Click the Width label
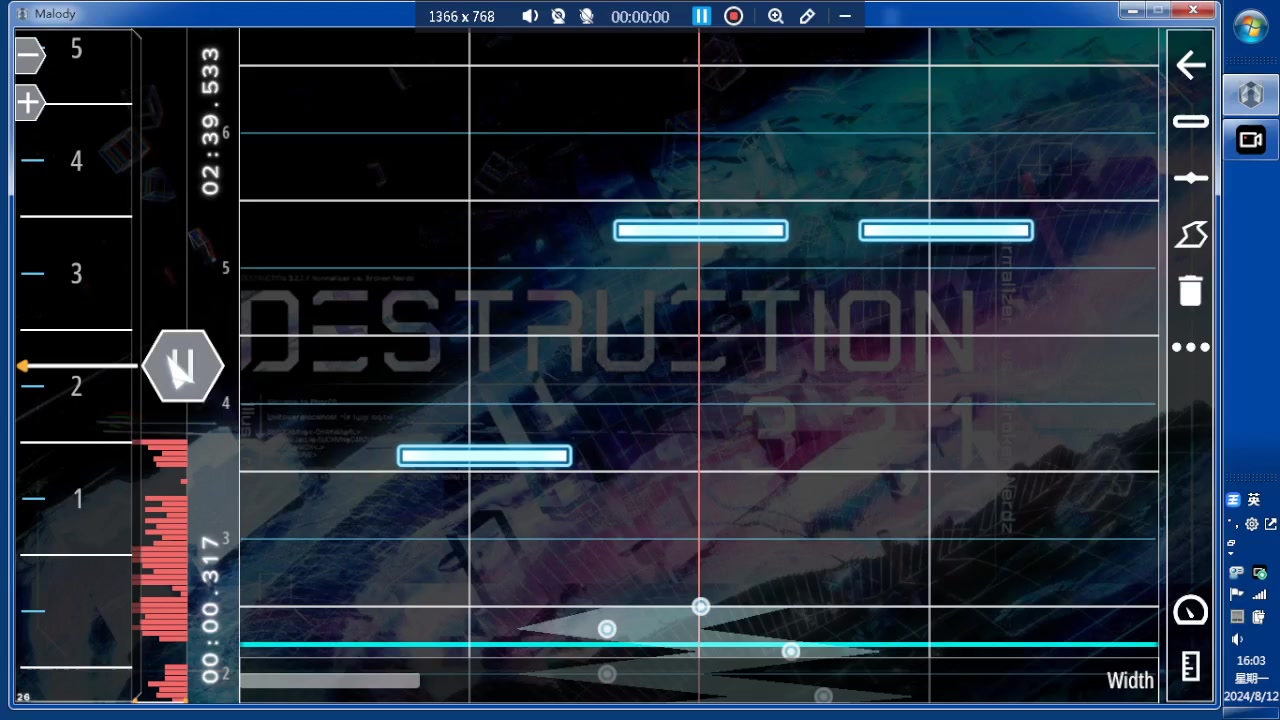1280x720 pixels. tap(1130, 681)
